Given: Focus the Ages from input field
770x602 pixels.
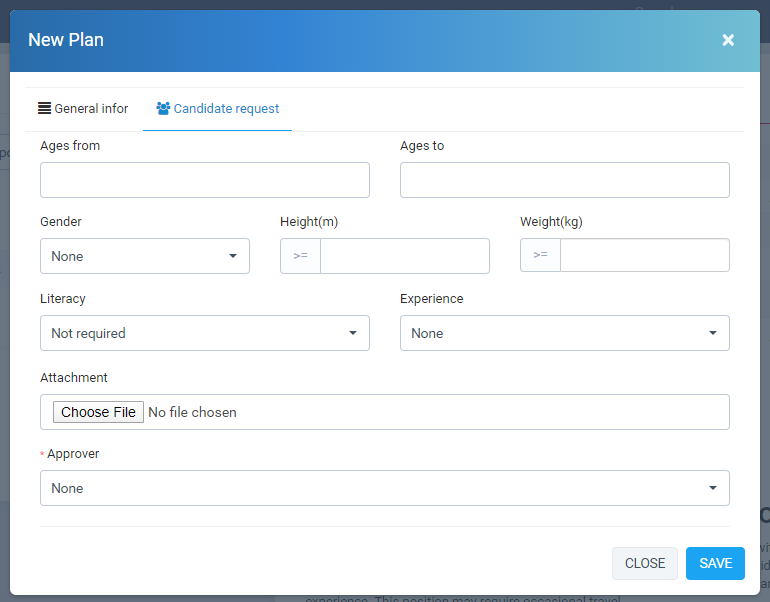Looking at the screenshot, I should tap(205, 180).
